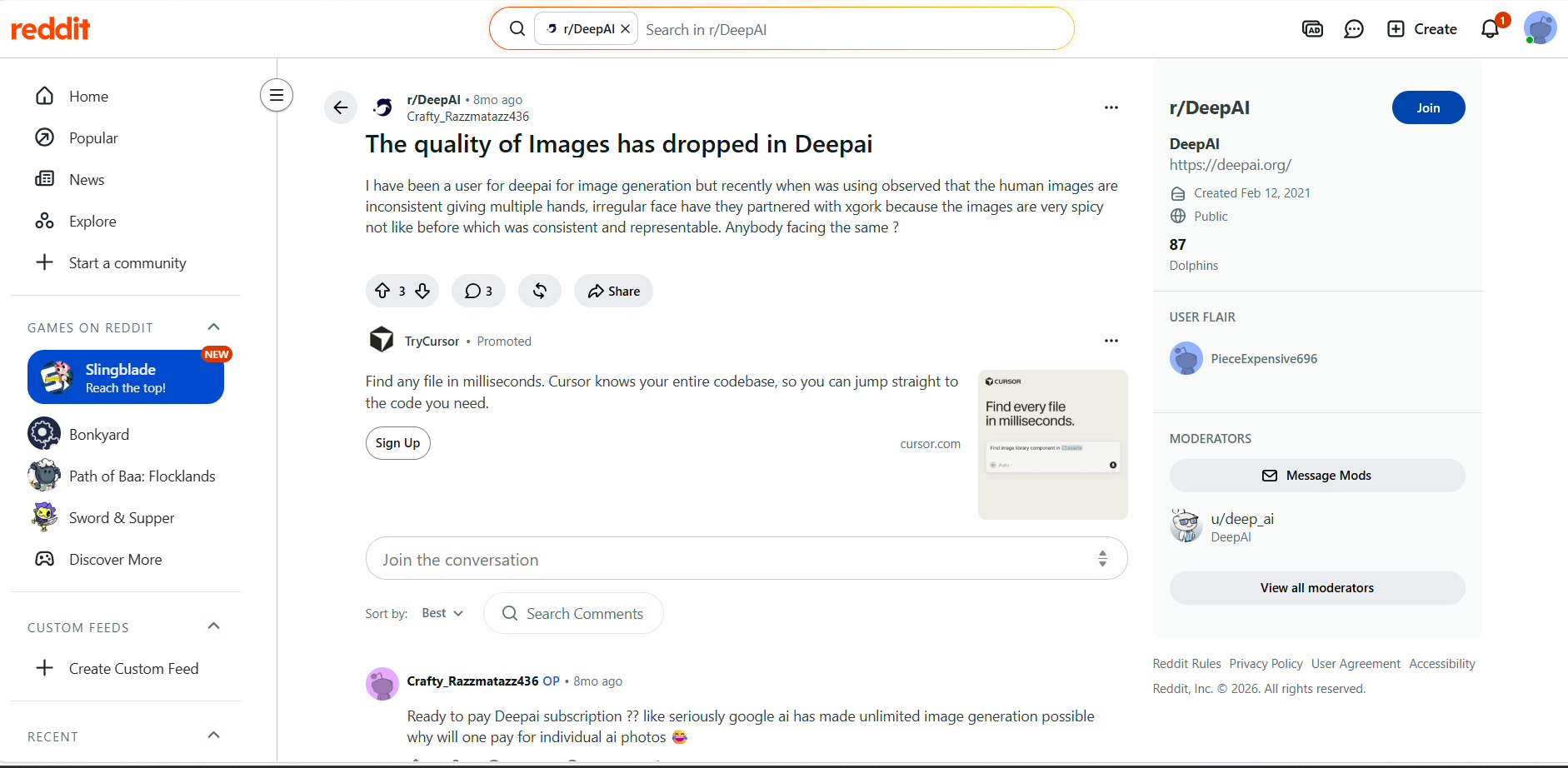Click View all moderators
Screen dimensions: 1568x768
[x=1317, y=588]
